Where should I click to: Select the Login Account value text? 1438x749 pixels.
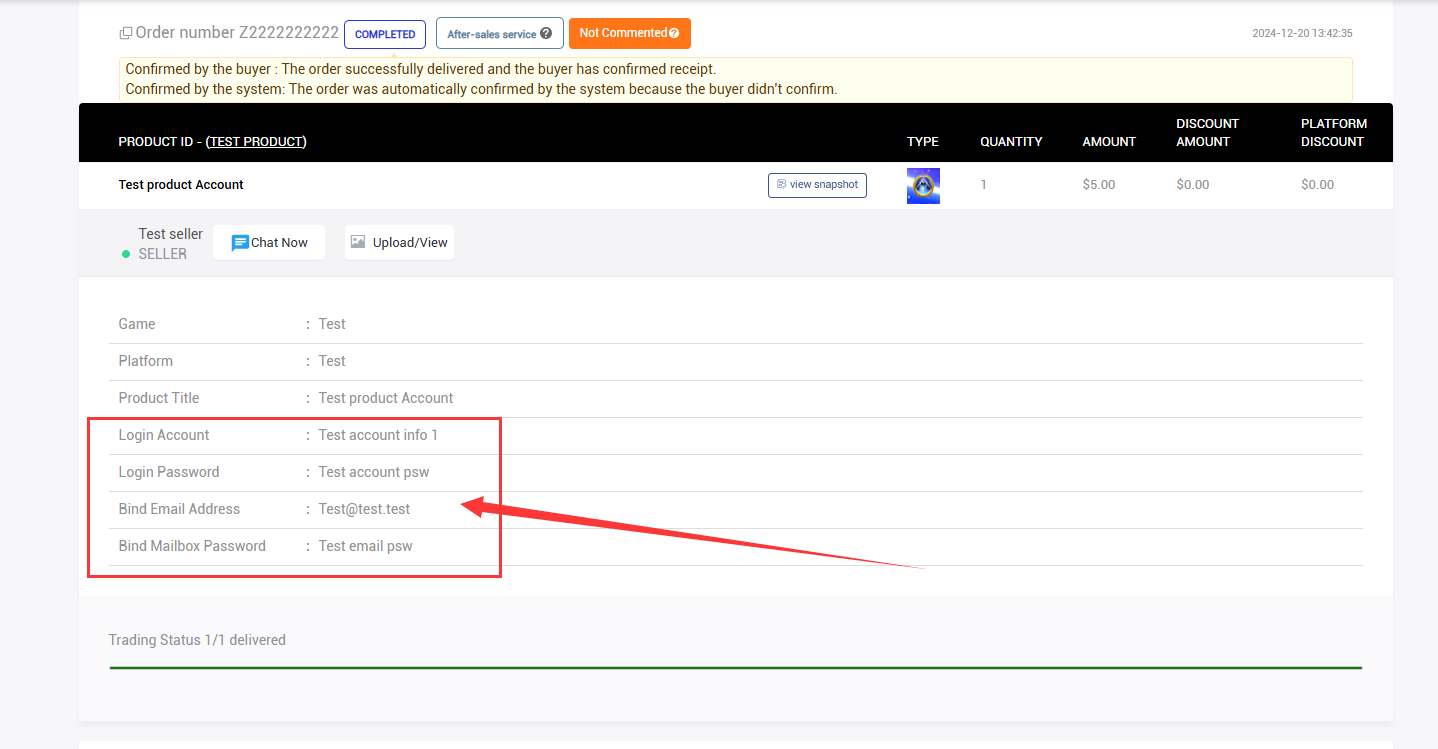(378, 435)
